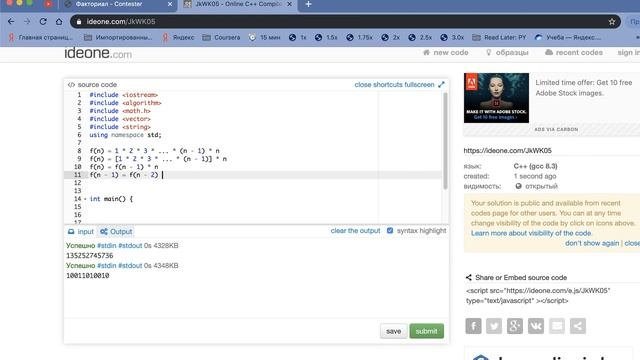Change visibility via the открытый globe icon
640x360 pixels.
(518, 186)
